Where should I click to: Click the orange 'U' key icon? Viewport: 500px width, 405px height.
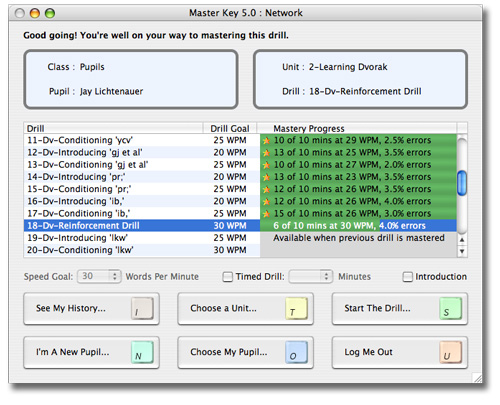pos(451,352)
